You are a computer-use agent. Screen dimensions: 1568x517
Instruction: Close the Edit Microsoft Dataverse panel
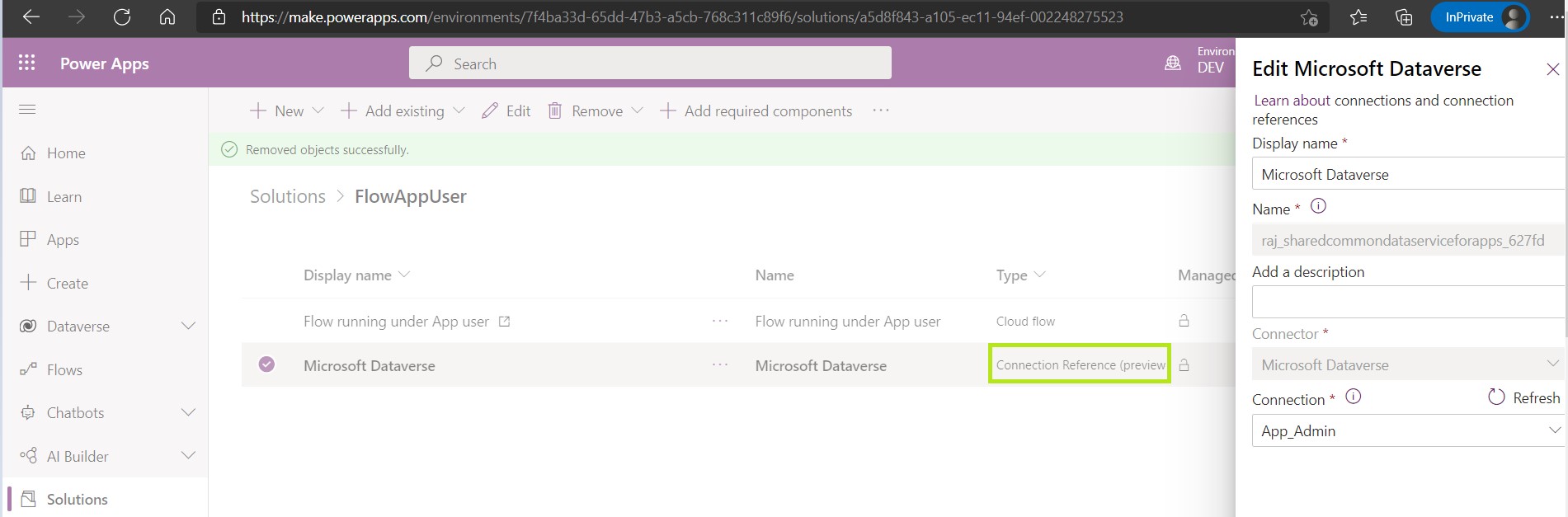(1552, 70)
